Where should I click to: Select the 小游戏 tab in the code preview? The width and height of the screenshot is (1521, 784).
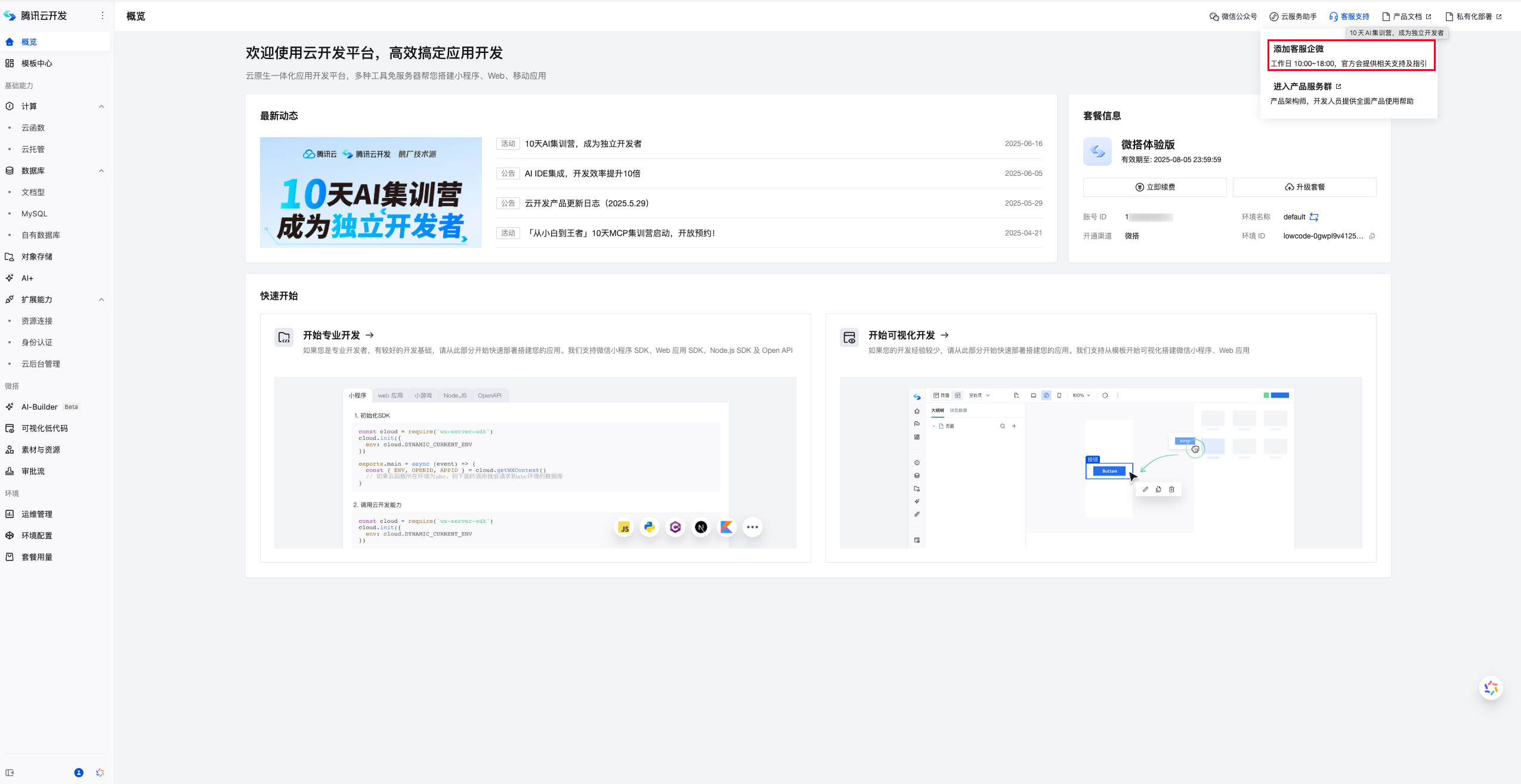pos(423,396)
